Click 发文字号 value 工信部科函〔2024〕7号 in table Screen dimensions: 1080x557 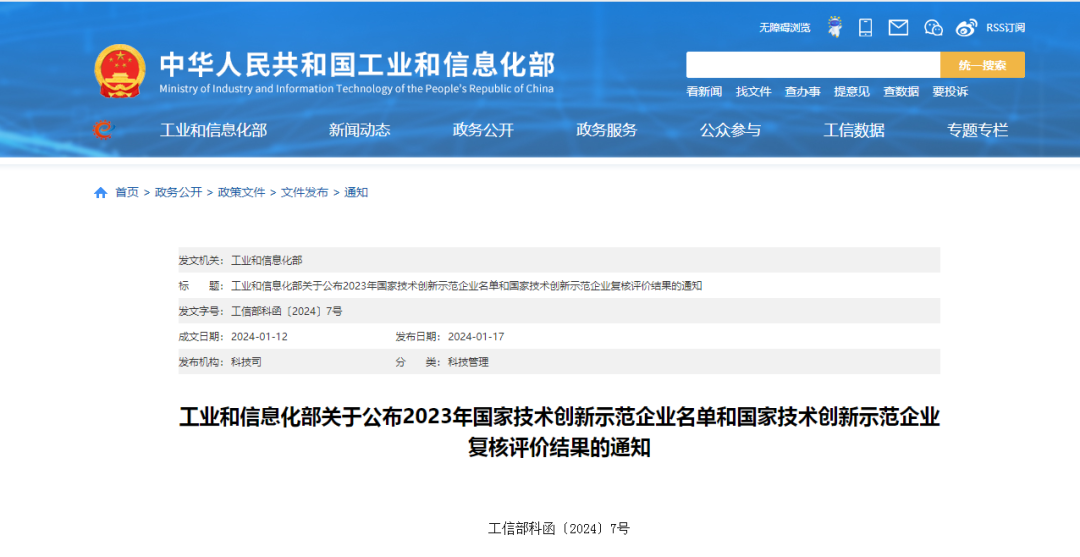point(287,311)
